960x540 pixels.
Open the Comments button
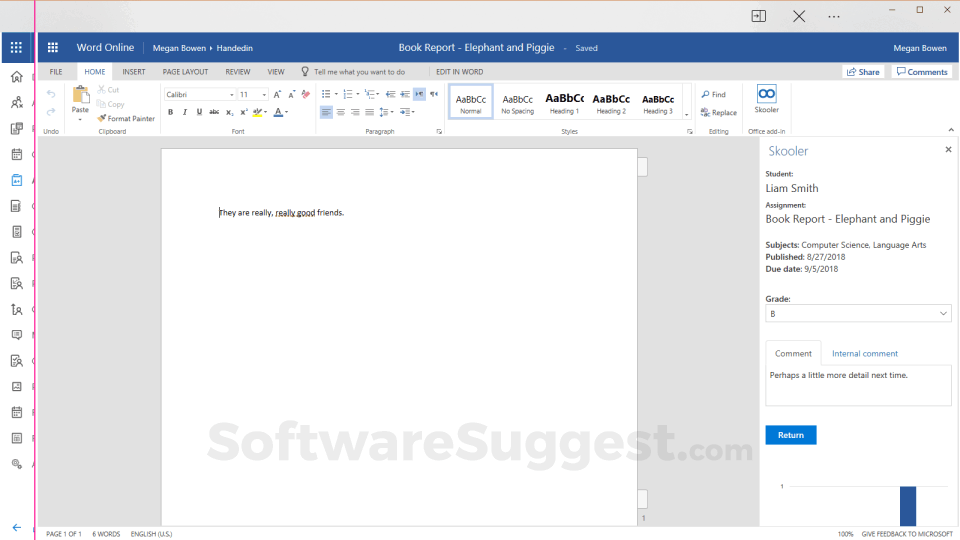coord(921,72)
